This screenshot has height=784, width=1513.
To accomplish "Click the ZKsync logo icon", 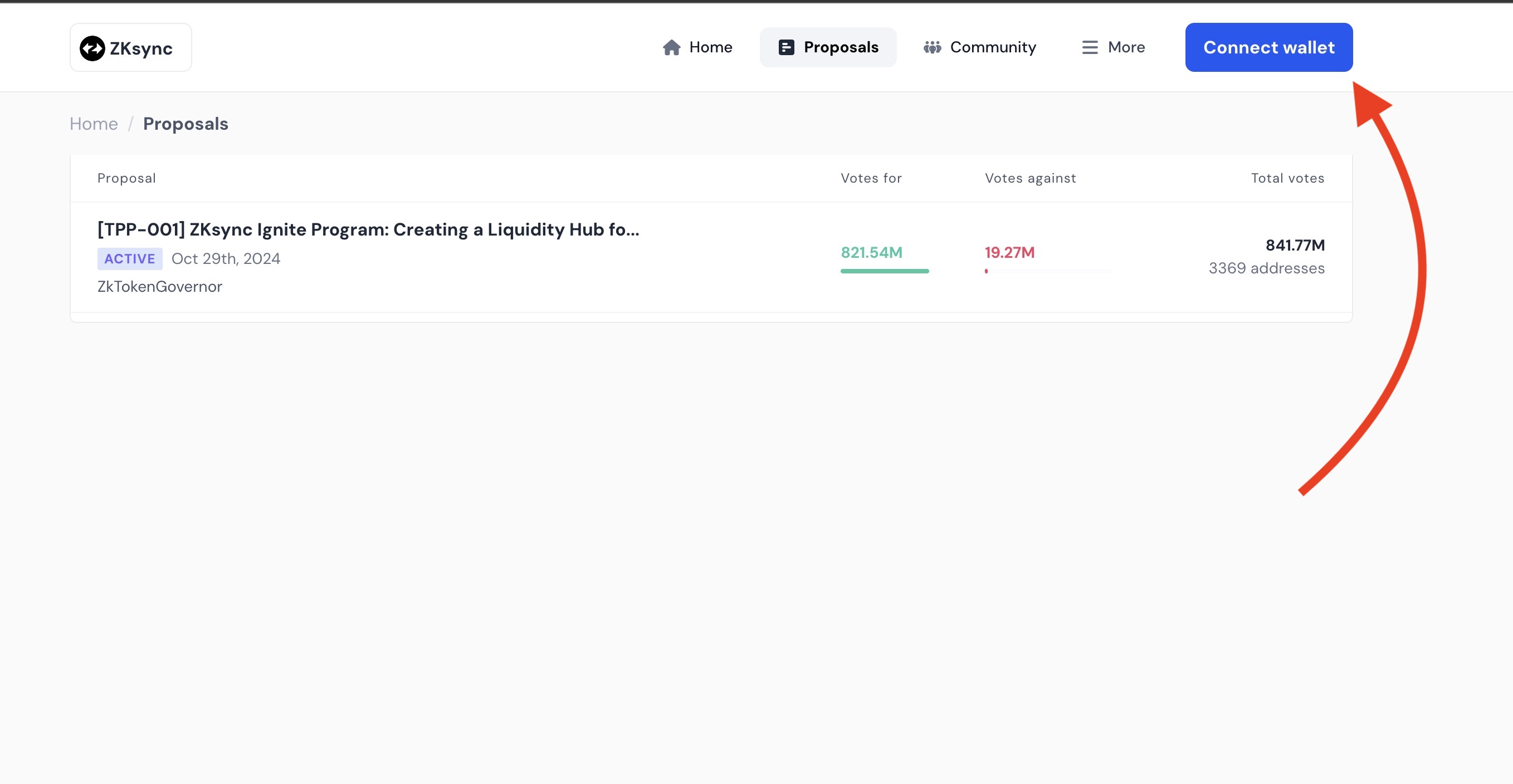I will (x=92, y=48).
